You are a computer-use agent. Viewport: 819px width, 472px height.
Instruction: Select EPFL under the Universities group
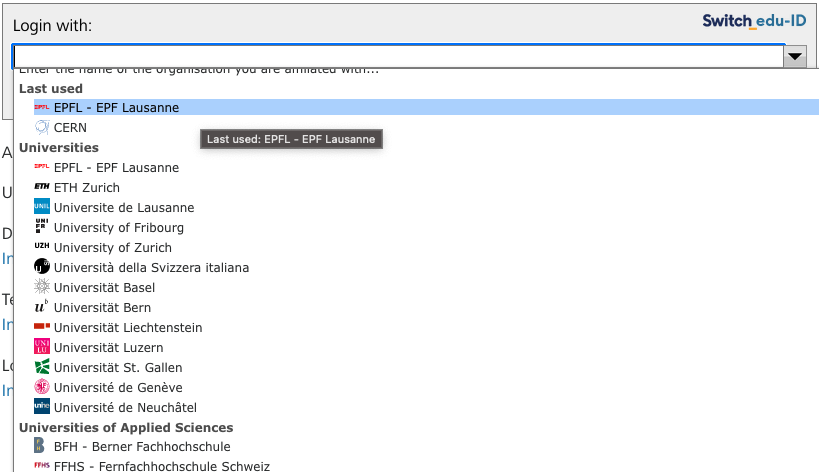116,168
